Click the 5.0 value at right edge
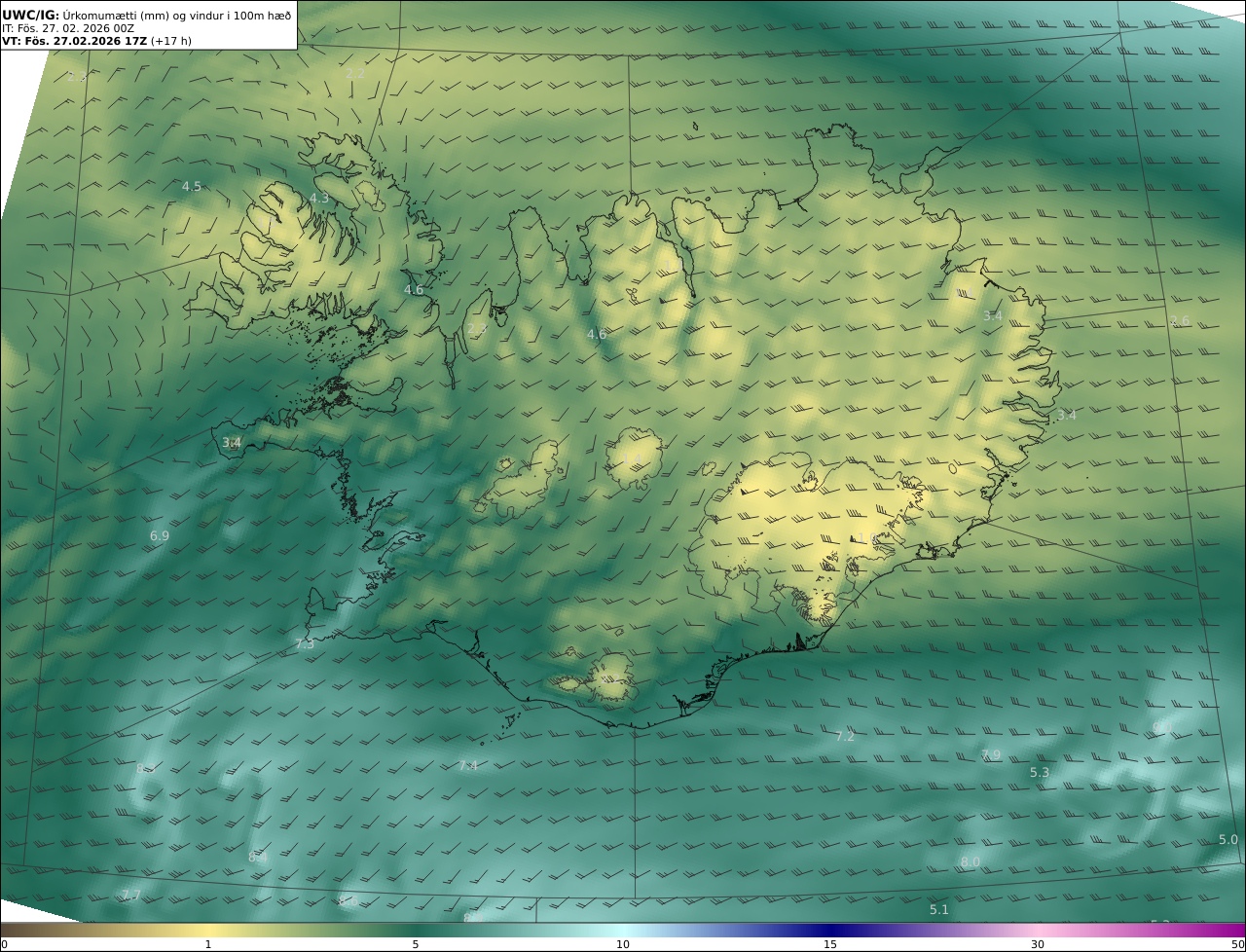 pos(1228,839)
